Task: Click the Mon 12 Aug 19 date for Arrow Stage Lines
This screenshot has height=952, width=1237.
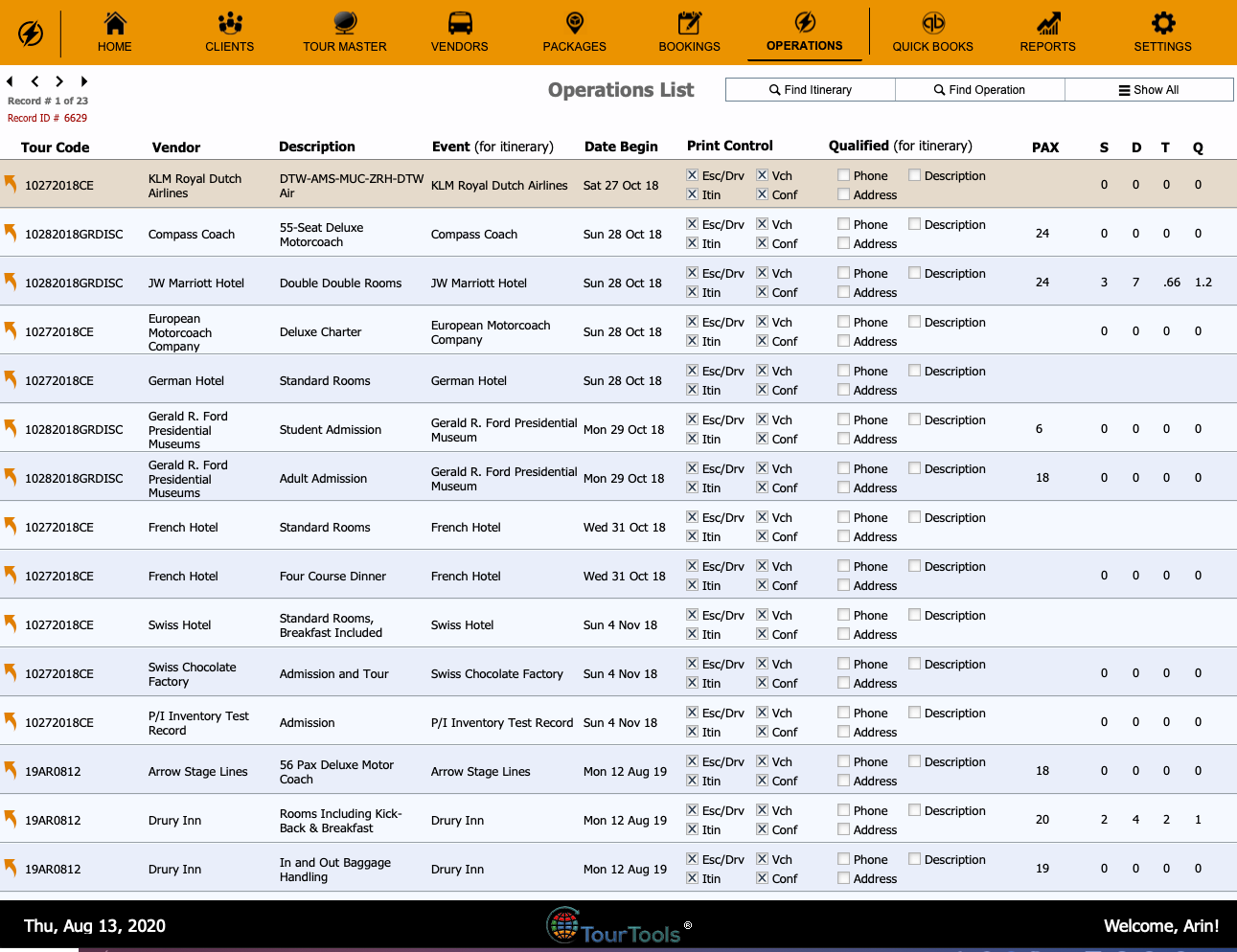Action: [625, 772]
